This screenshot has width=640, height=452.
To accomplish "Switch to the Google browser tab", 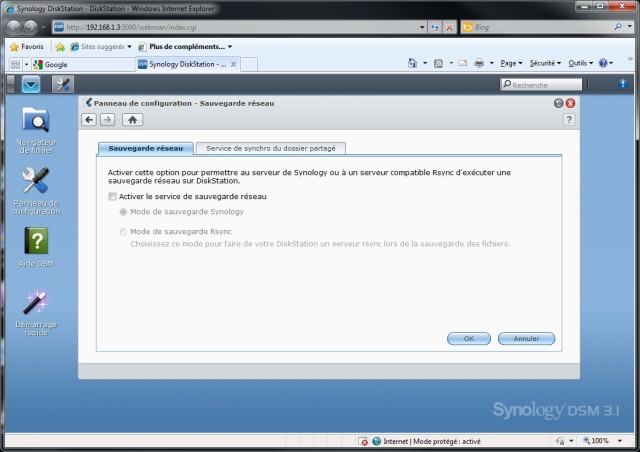I will (x=83, y=65).
